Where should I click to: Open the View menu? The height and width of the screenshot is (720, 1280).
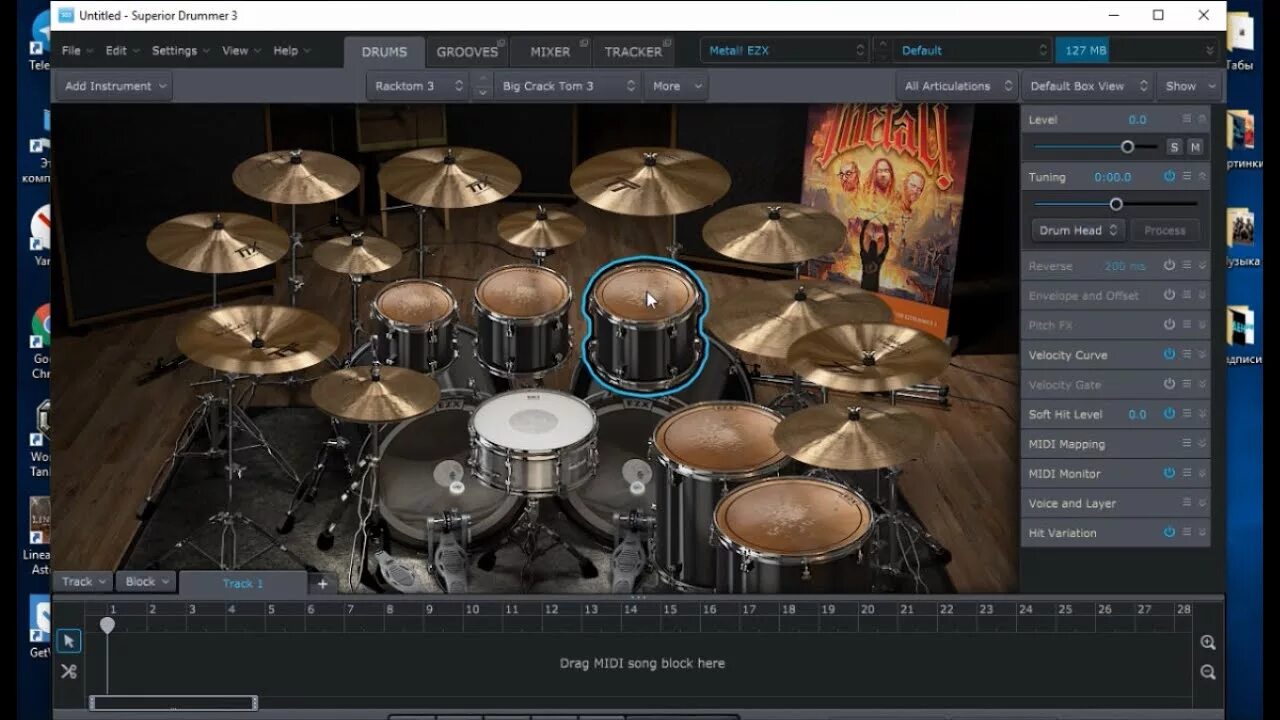[x=241, y=50]
